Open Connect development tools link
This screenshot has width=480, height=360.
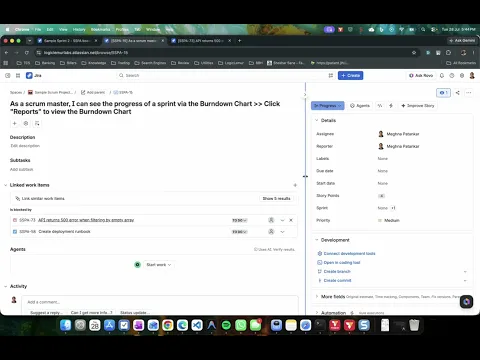pyautogui.click(x=349, y=254)
